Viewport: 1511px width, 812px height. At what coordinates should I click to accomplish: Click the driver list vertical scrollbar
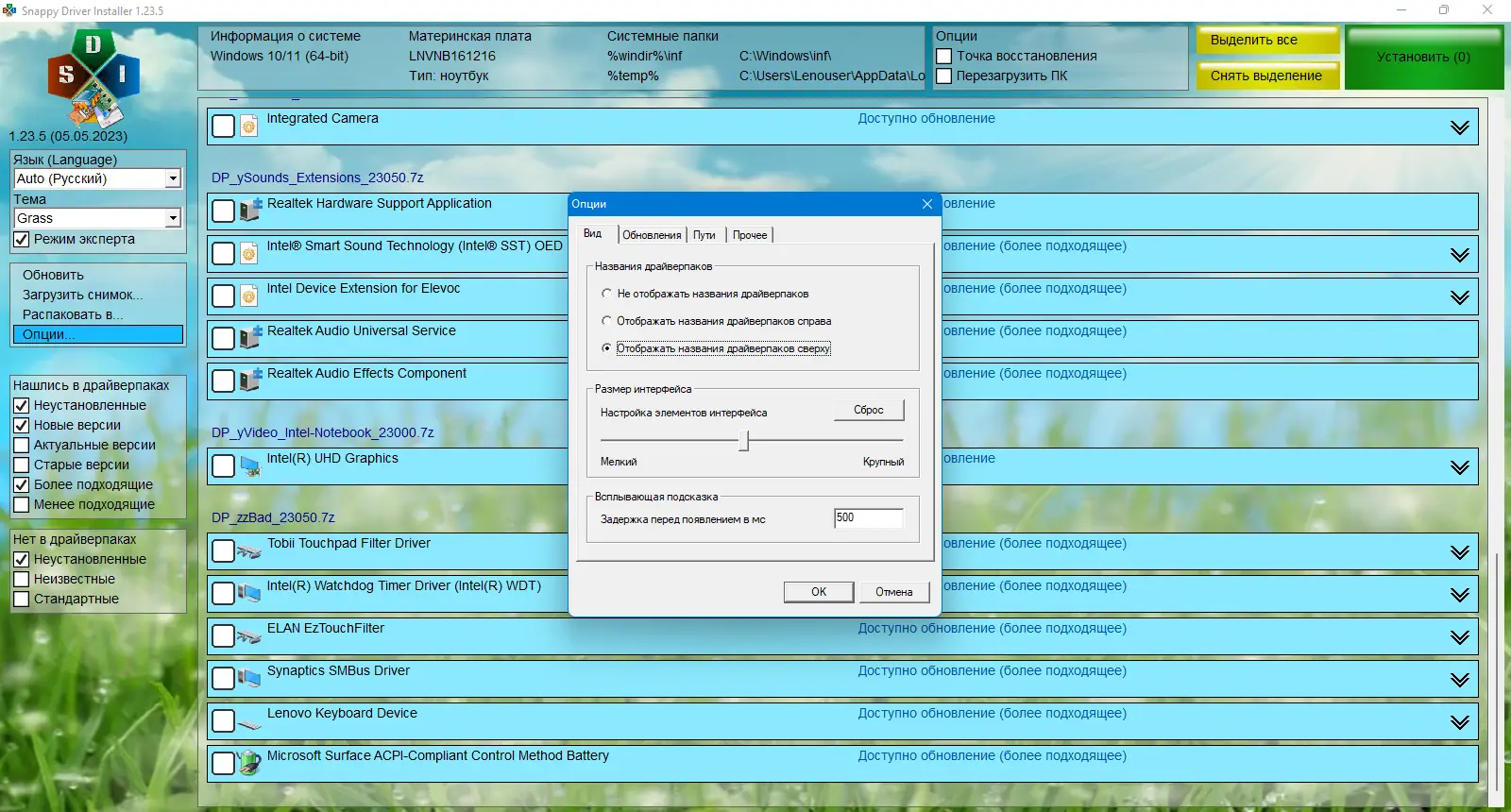click(1496, 672)
